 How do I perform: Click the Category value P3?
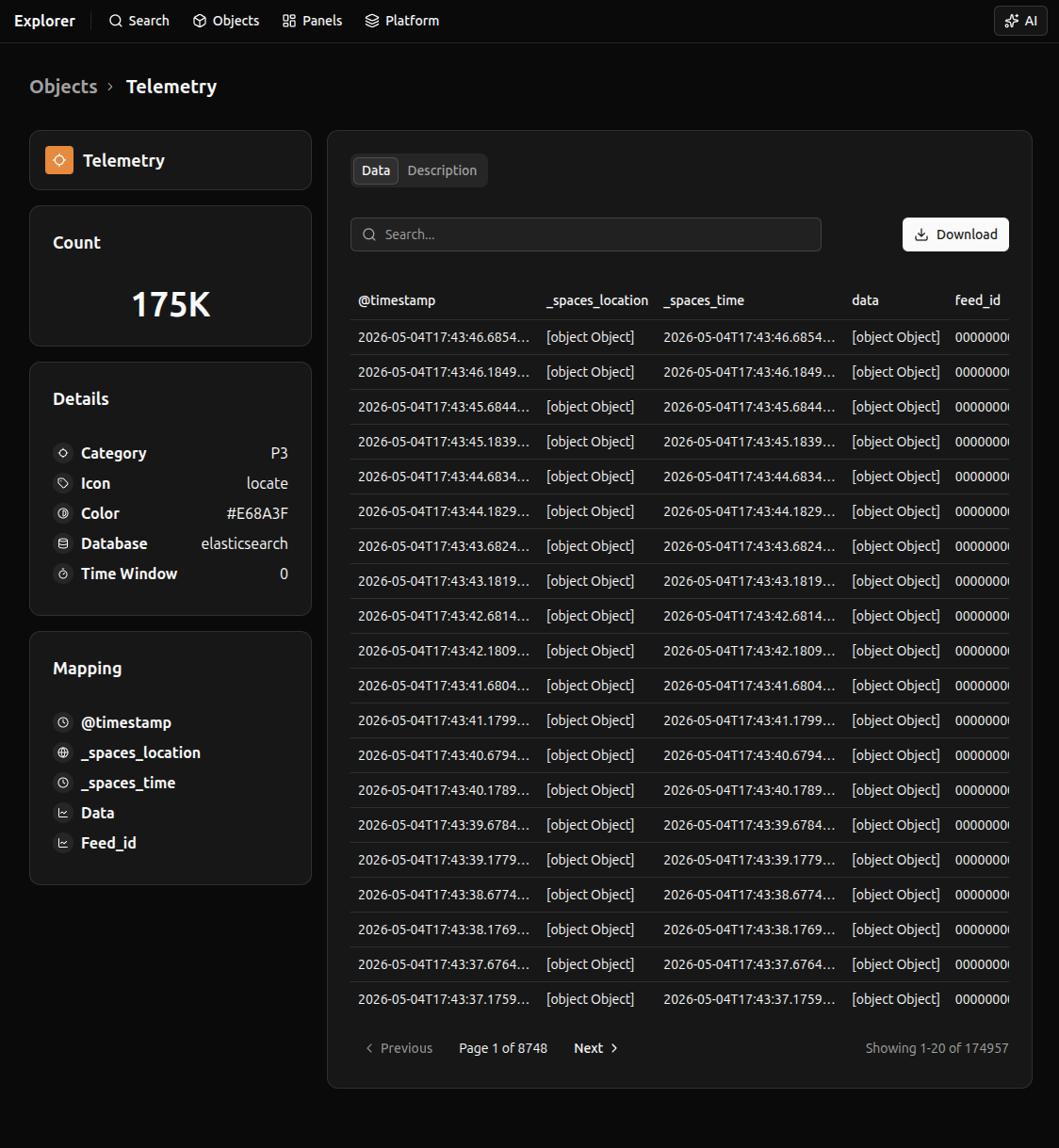tap(279, 453)
